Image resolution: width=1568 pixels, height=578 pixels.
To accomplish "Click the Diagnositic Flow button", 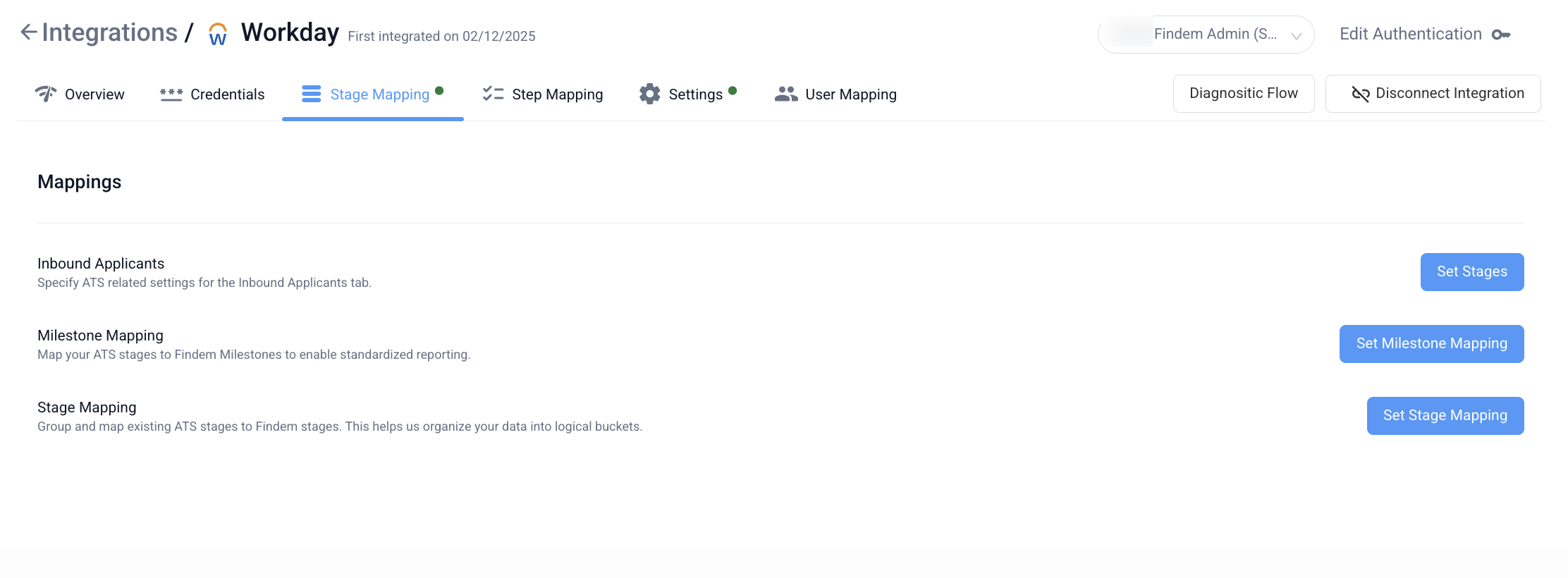I will (1244, 94).
